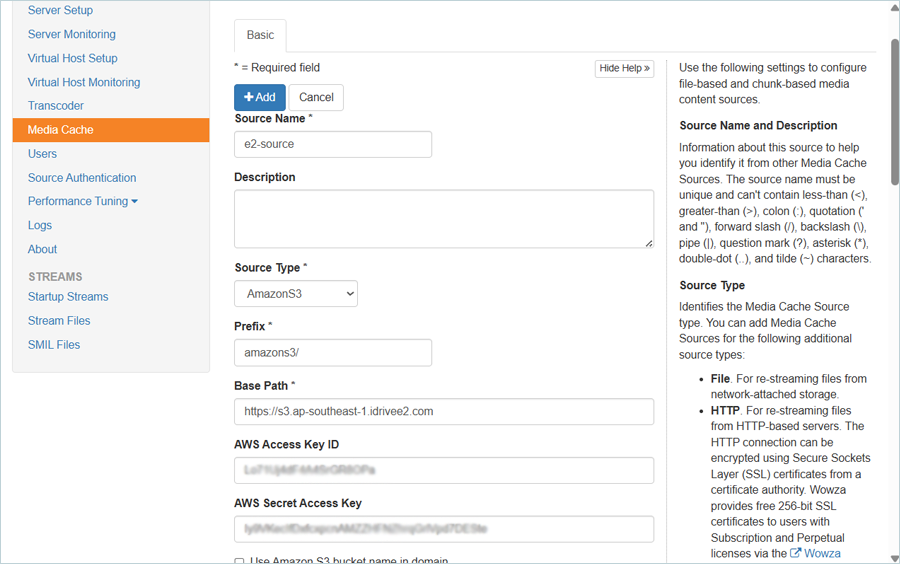Open Source Authentication settings
Screen dimensions: 900x564
(82, 178)
